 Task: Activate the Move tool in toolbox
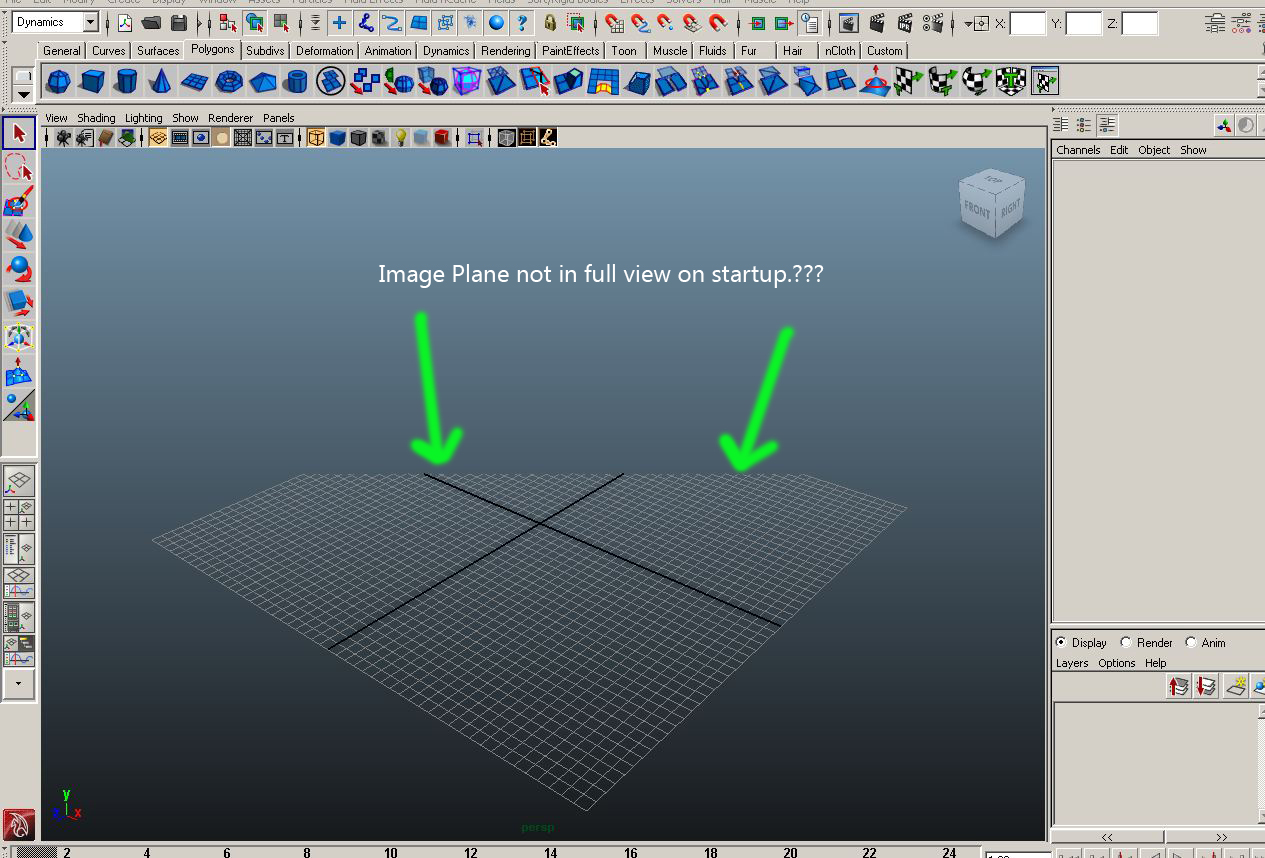pos(19,235)
